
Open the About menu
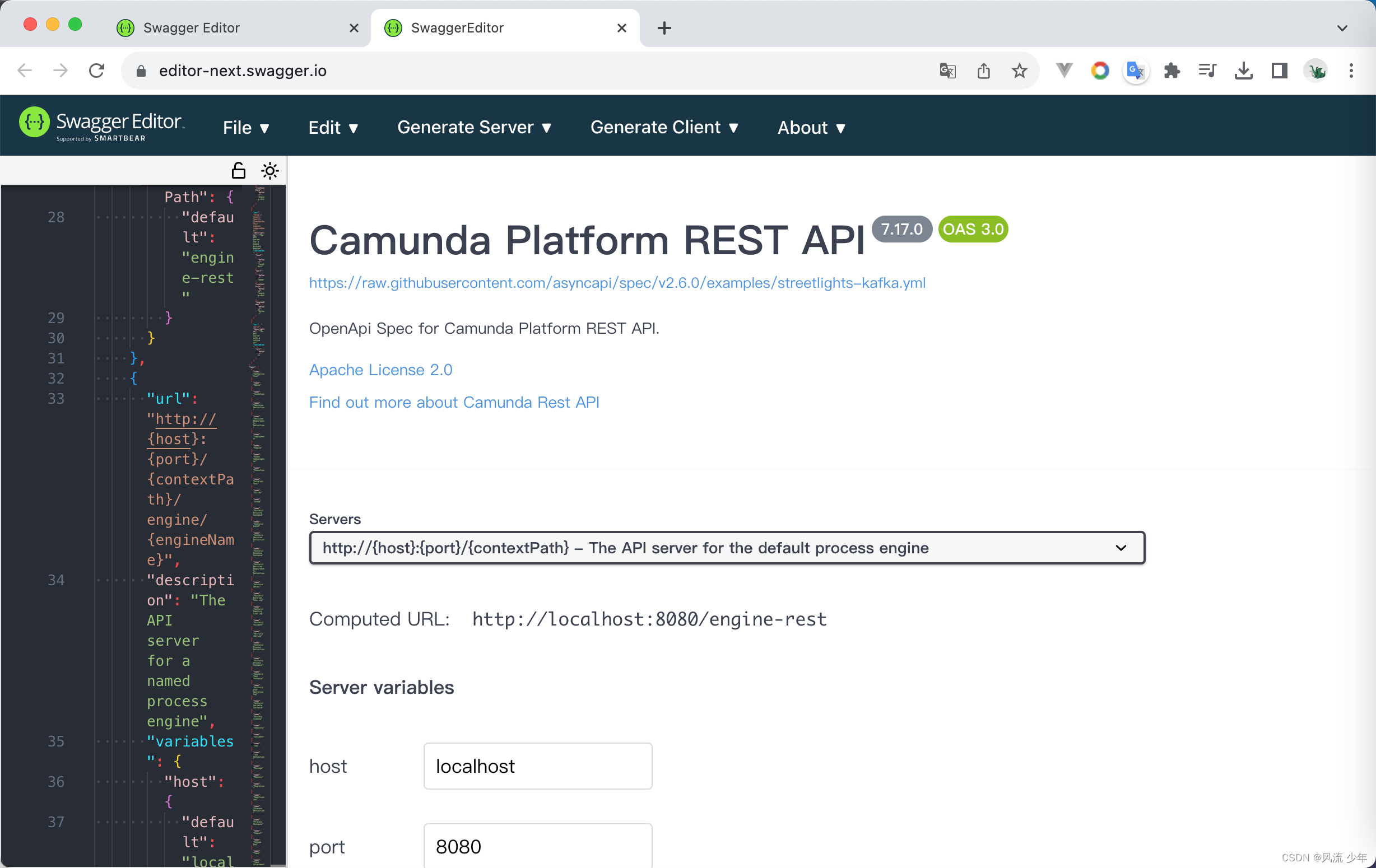pyautogui.click(x=811, y=127)
